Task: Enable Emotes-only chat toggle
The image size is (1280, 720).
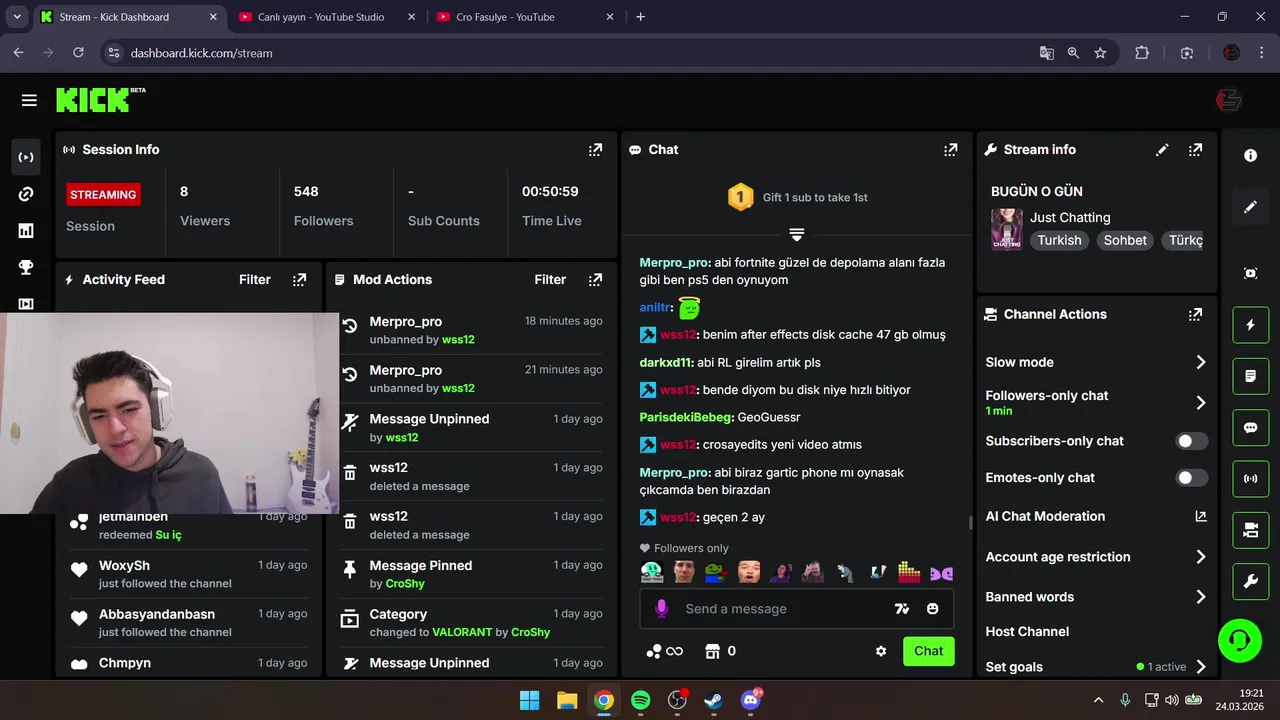Action: coord(1191,478)
